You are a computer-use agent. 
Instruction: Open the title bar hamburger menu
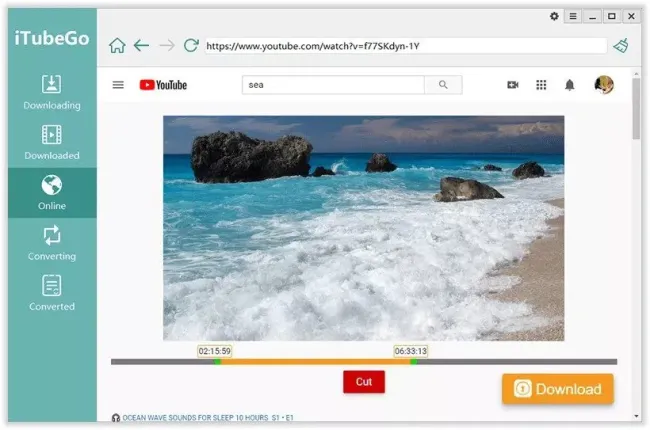[573, 16]
